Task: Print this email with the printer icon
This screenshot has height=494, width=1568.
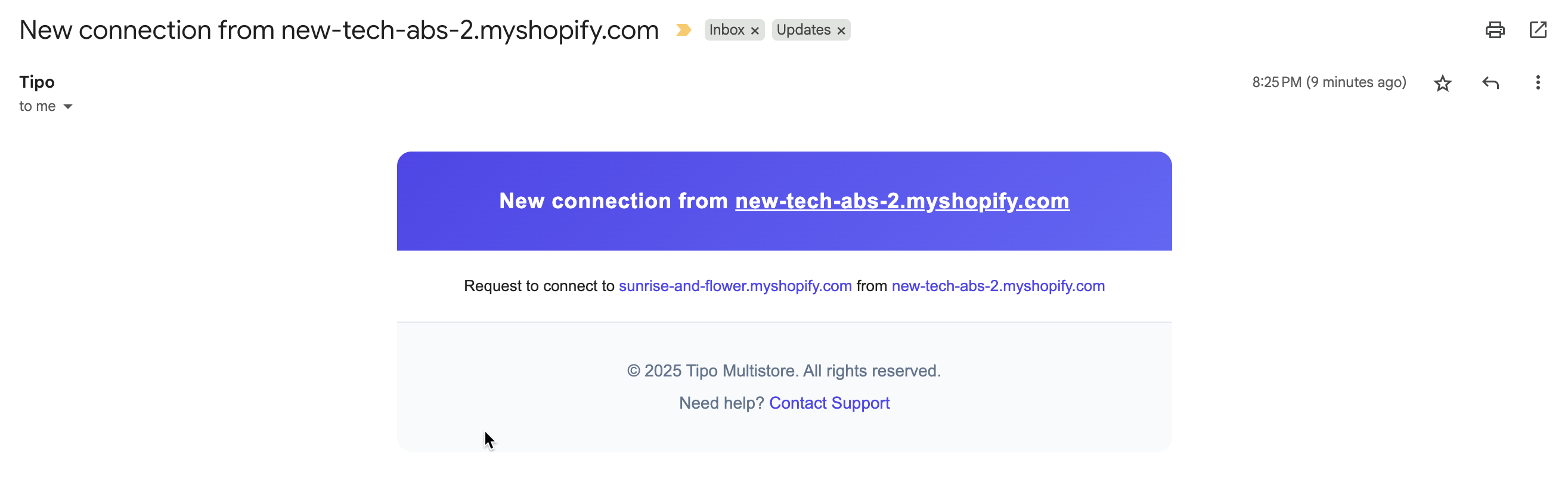Action: point(1494,30)
